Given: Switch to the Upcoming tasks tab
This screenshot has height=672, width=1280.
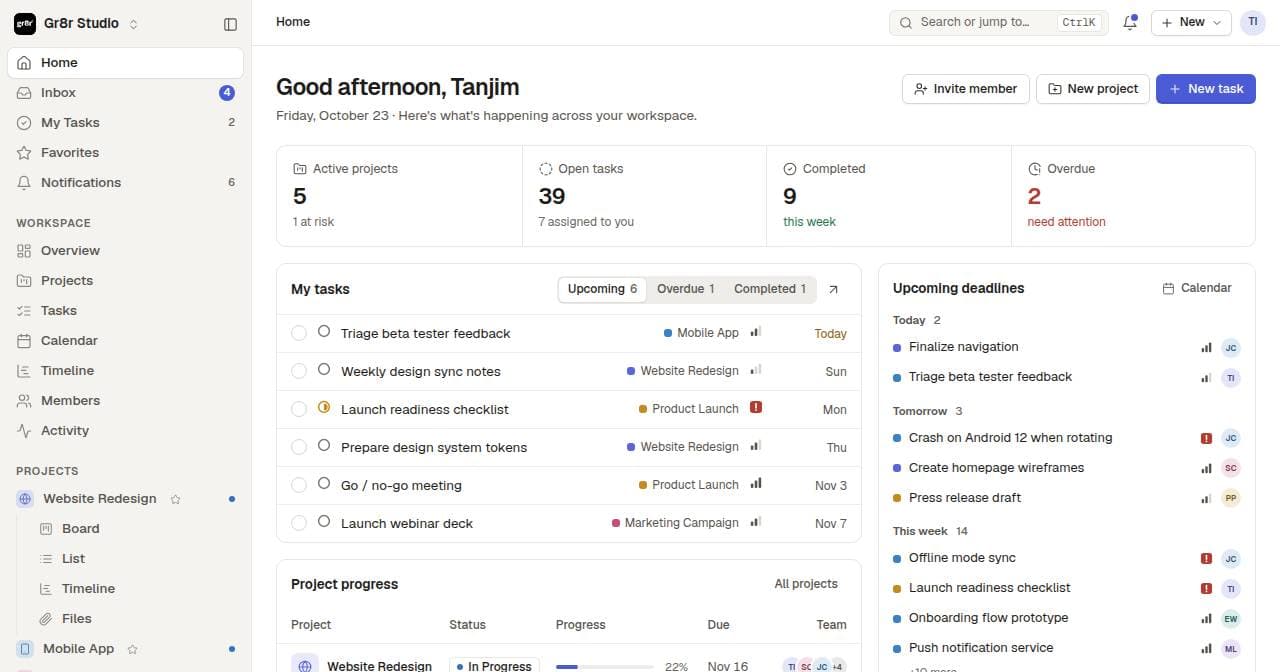Looking at the screenshot, I should (602, 289).
